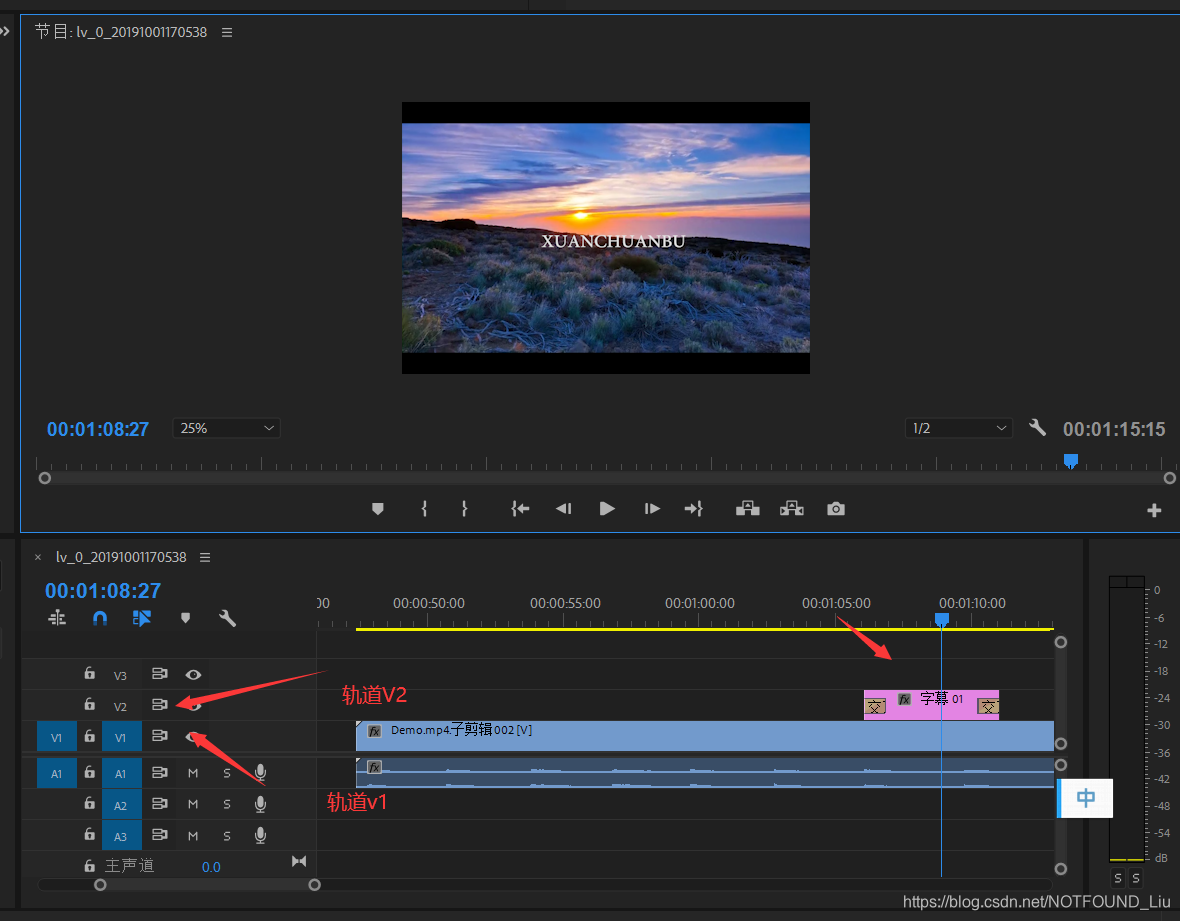This screenshot has height=921, width=1180.
Task: Click the Go to Out point icon
Action: [x=693, y=509]
